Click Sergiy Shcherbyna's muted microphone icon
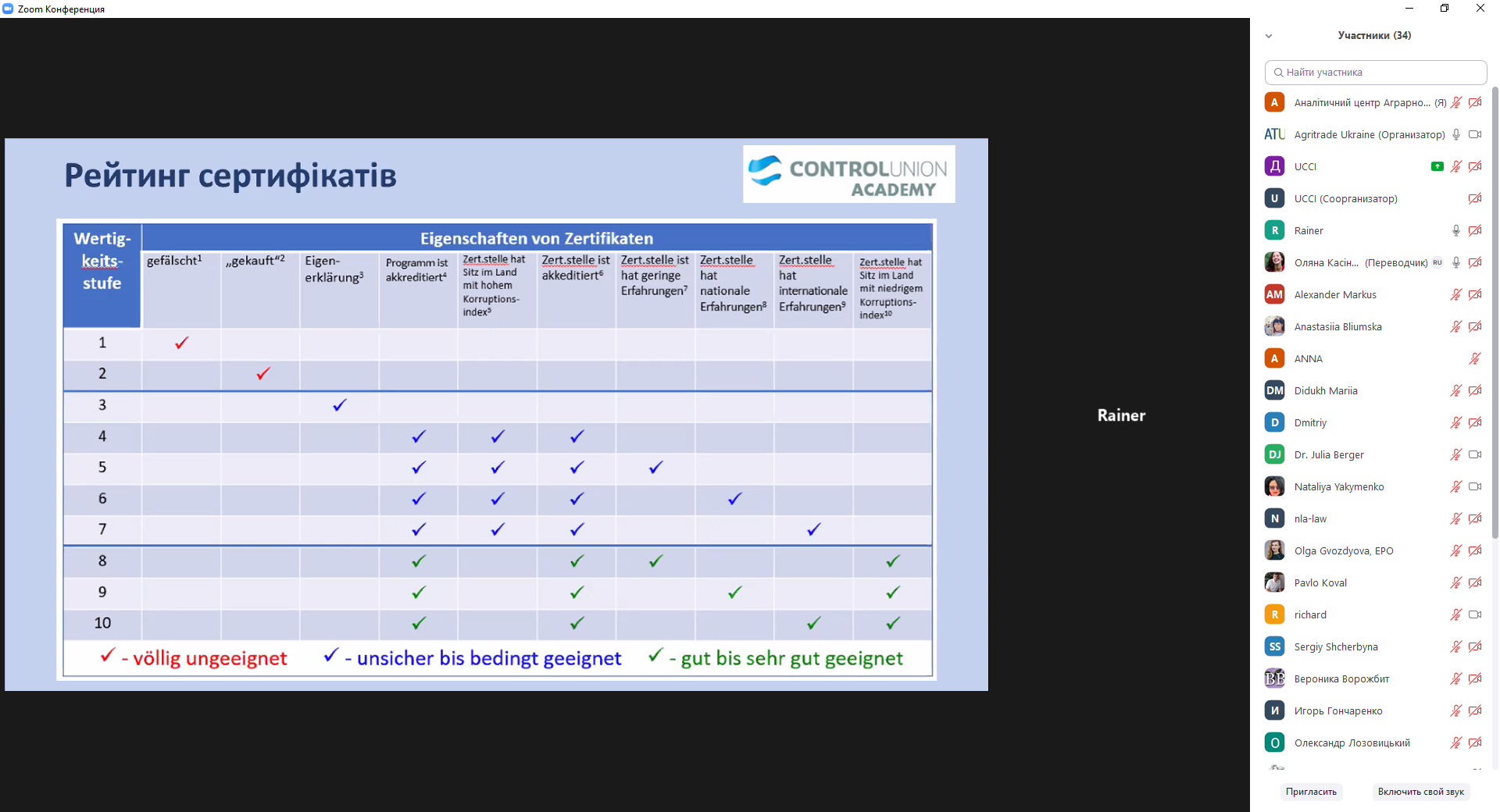The height and width of the screenshot is (812, 1500). pos(1456,646)
